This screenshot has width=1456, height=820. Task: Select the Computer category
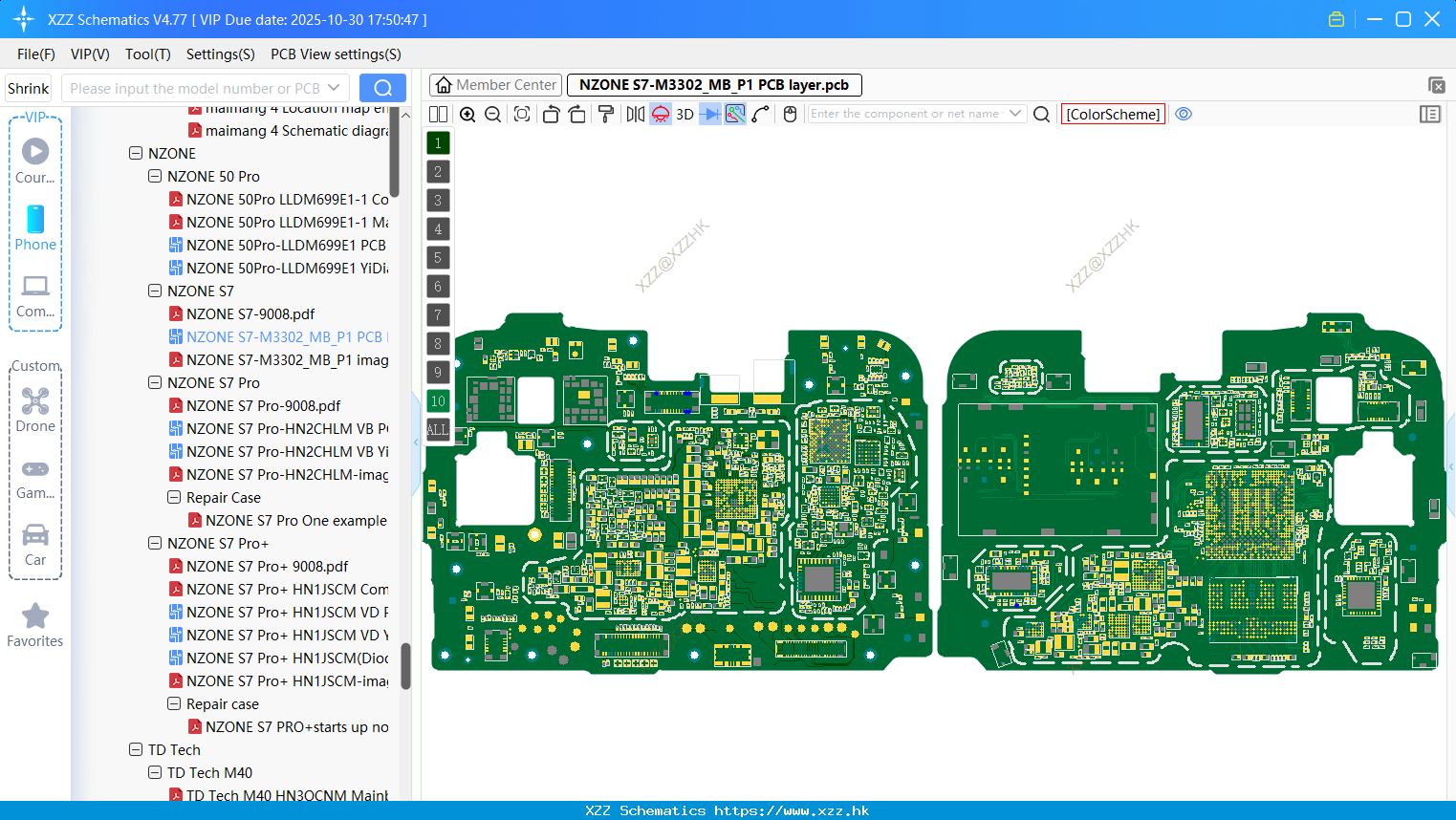35,295
